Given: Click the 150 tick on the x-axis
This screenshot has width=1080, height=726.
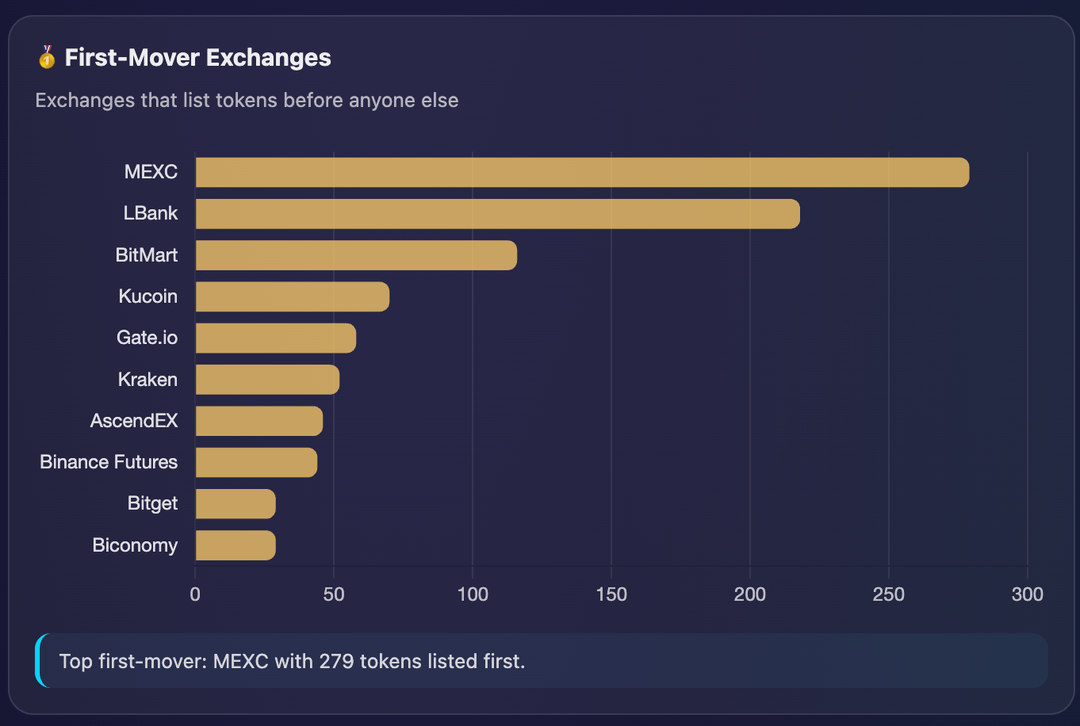Looking at the screenshot, I should point(611,595).
